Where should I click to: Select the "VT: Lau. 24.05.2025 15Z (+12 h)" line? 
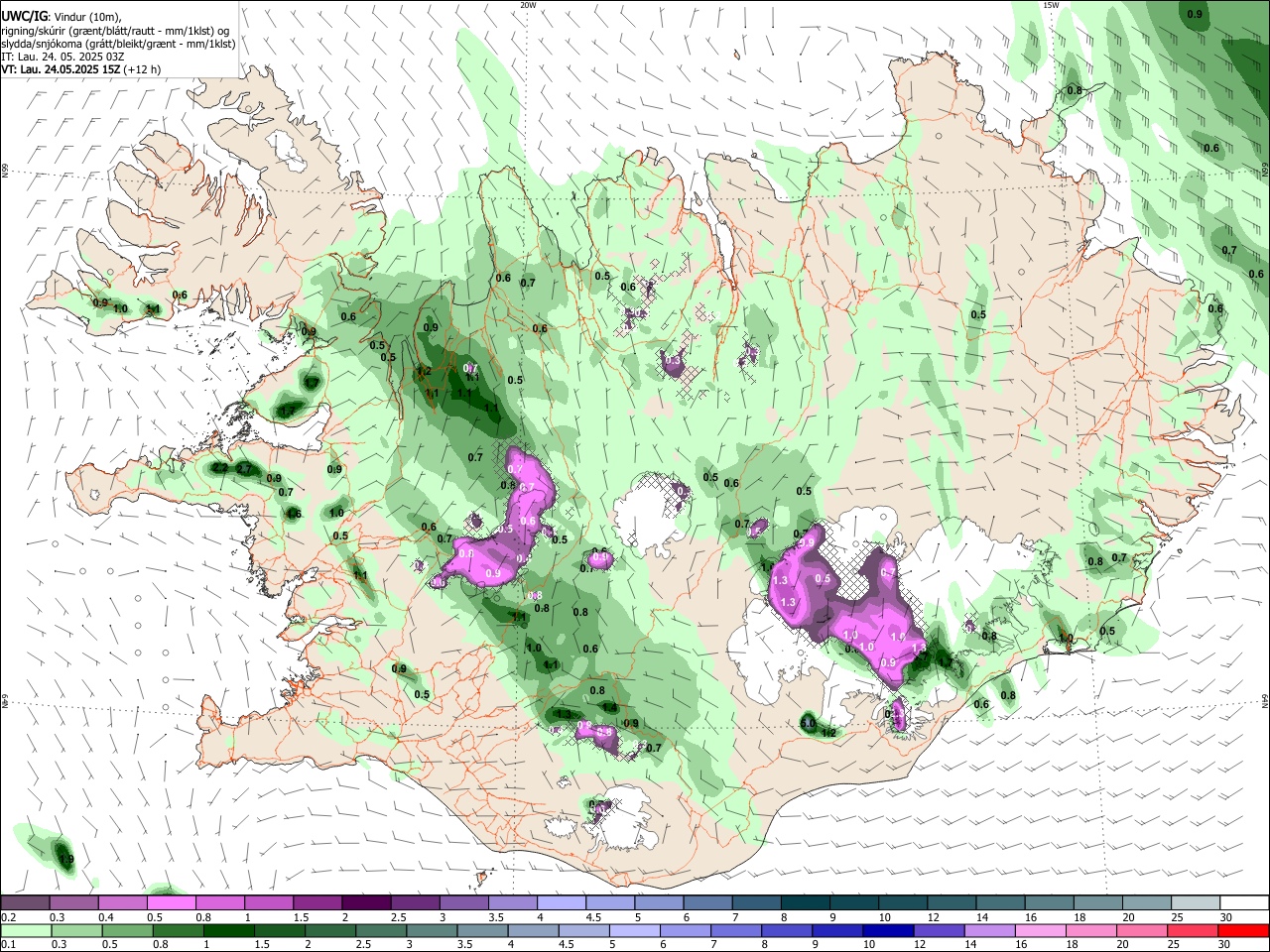[x=80, y=69]
